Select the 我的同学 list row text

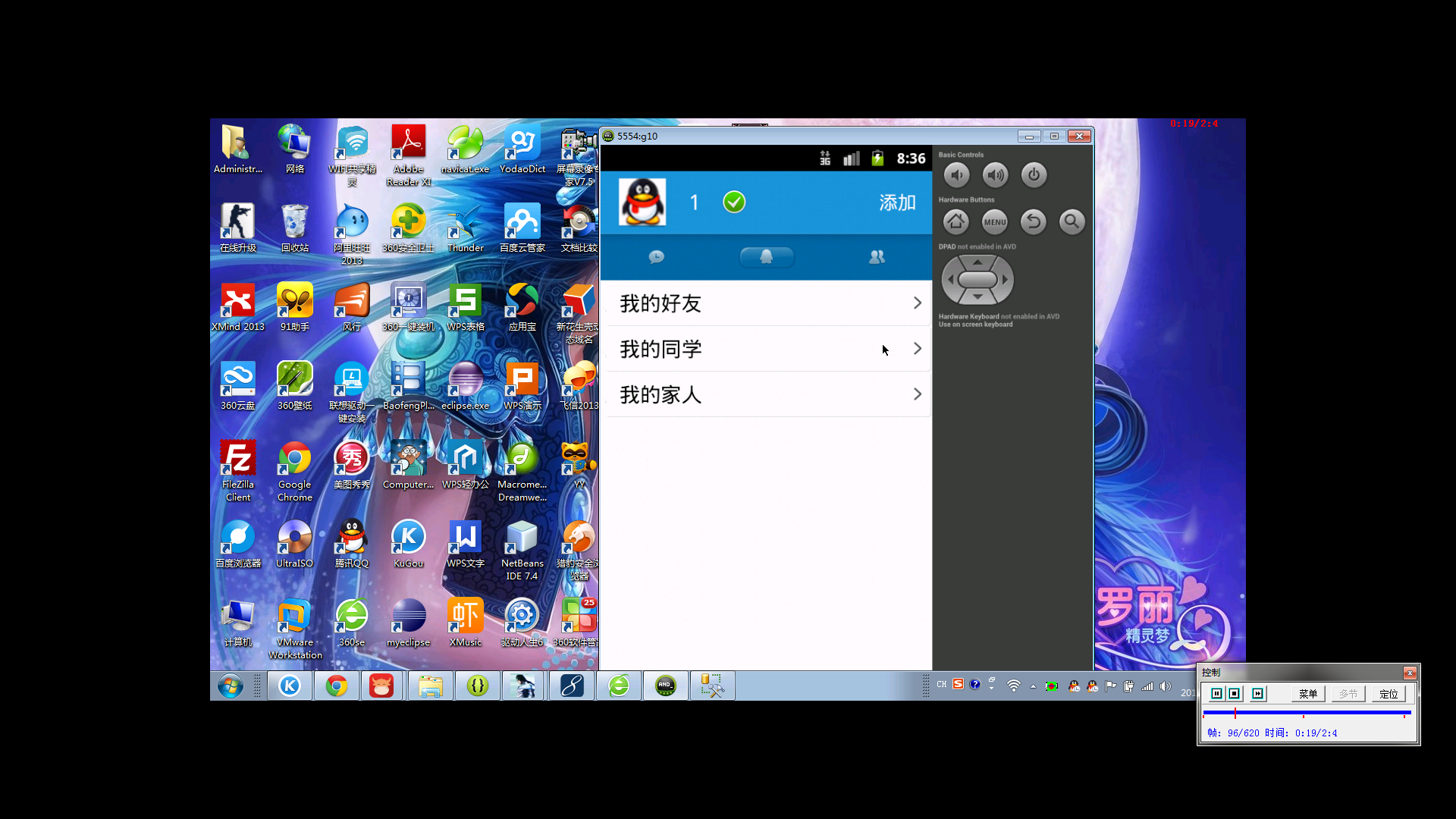coord(661,349)
